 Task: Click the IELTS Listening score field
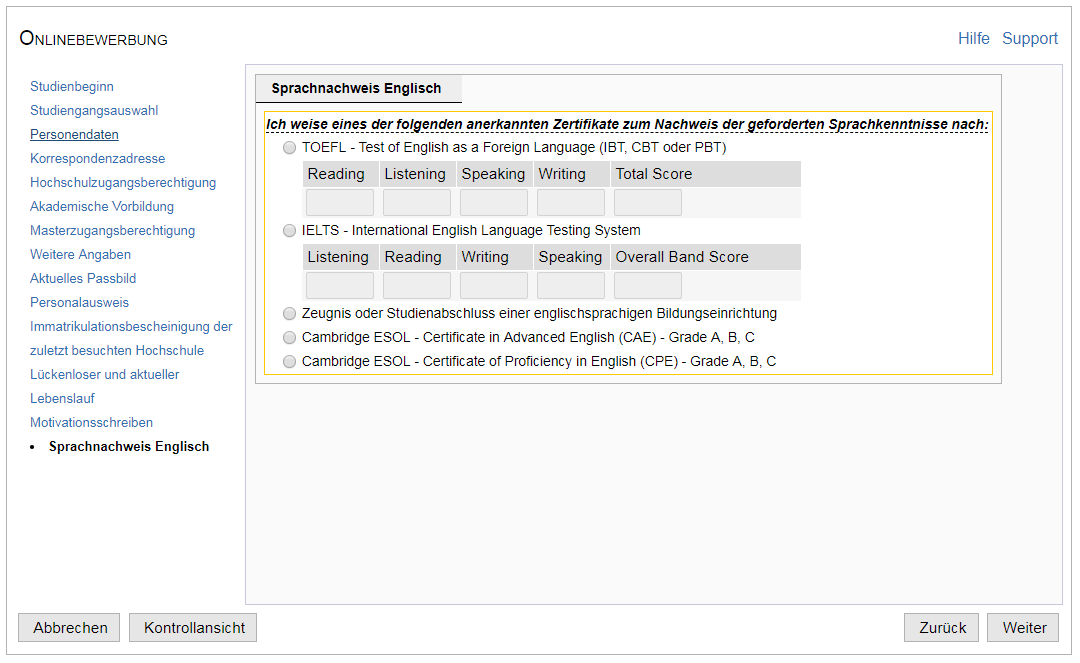[340, 286]
